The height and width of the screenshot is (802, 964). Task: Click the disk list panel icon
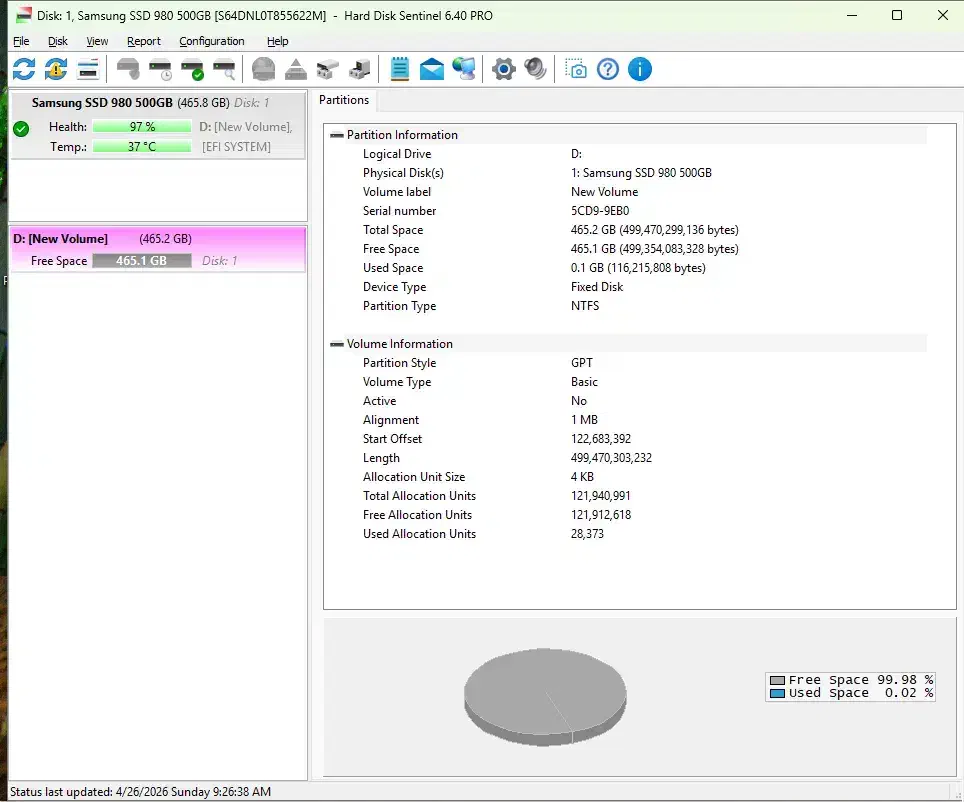coord(88,69)
